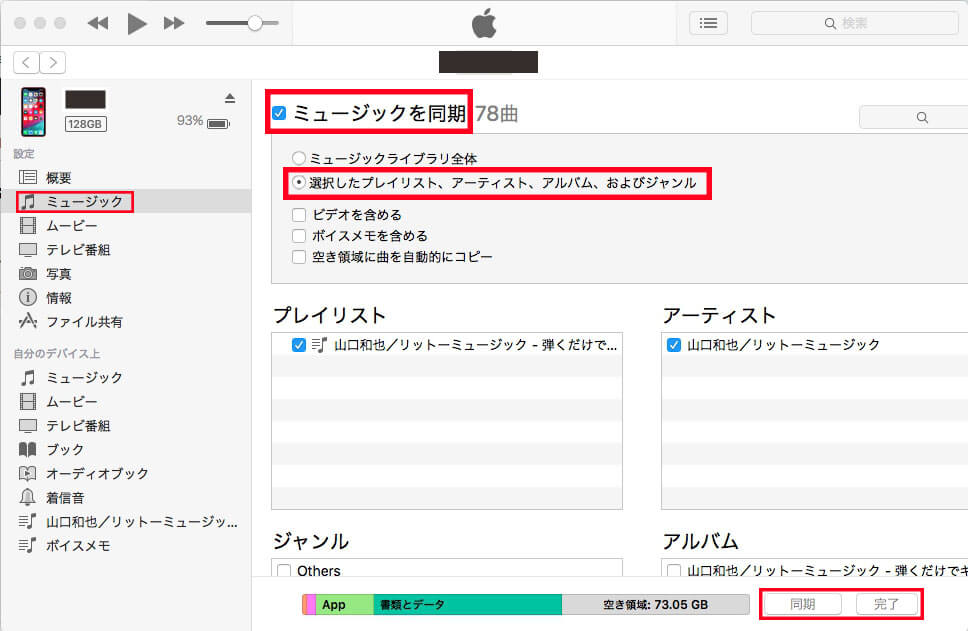Click the 128GB capacity label

[x=85, y=124]
